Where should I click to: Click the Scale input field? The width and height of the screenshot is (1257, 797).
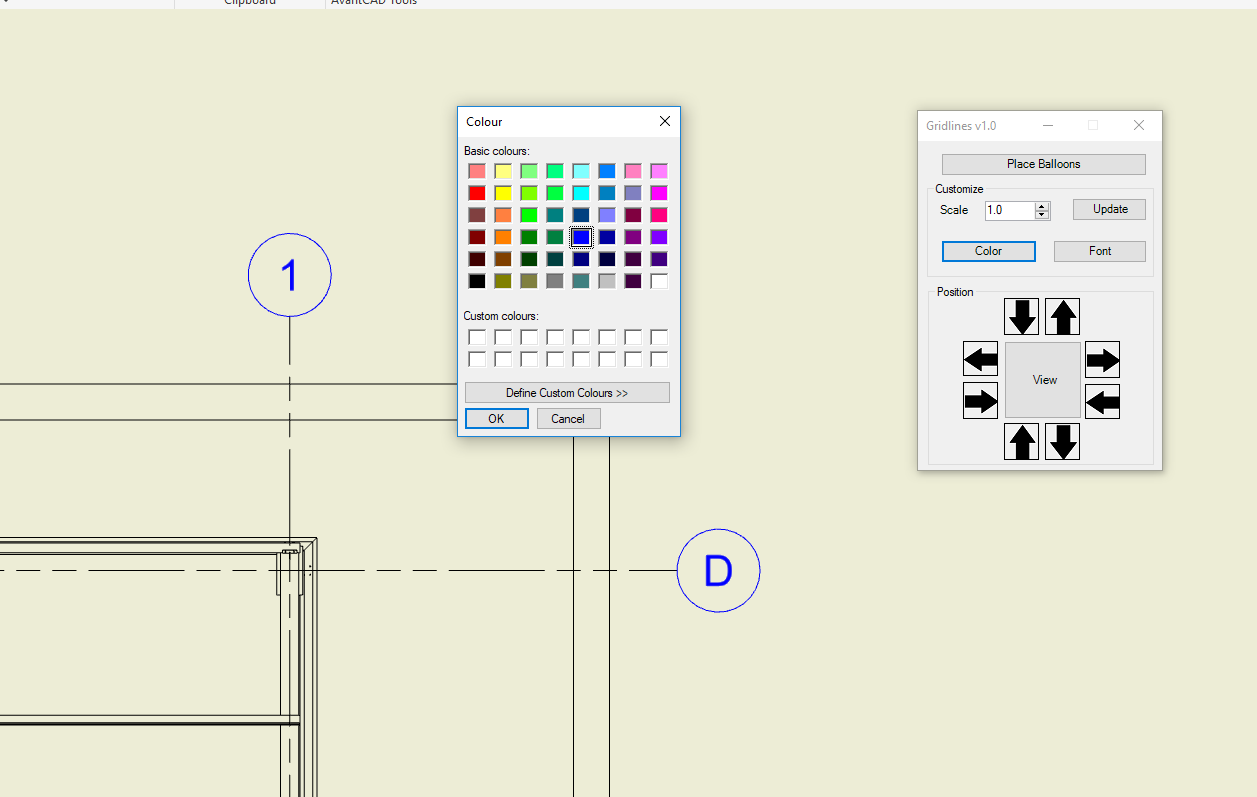coord(1008,210)
